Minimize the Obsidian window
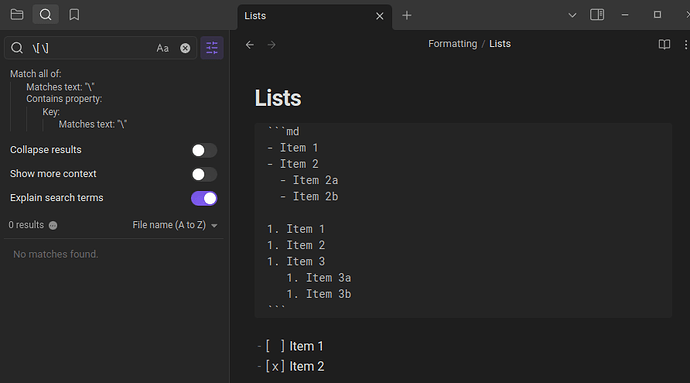 pos(625,15)
